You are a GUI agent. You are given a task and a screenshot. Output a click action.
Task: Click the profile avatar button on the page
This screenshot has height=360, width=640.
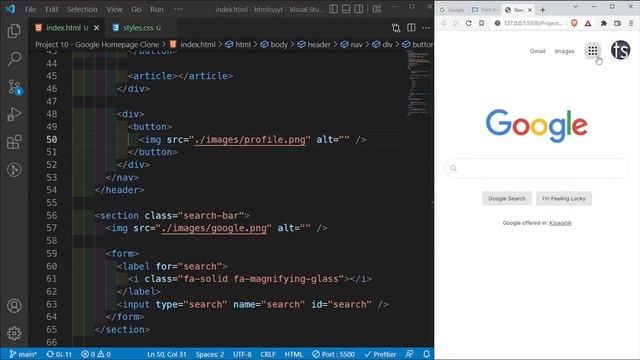[620, 50]
